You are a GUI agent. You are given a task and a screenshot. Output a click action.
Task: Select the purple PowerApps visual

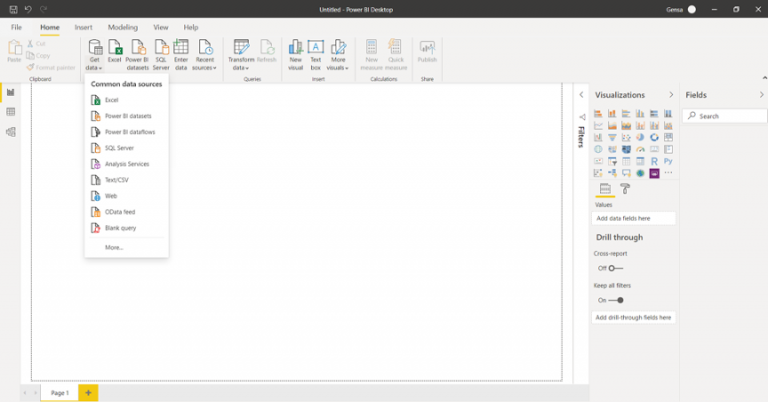tap(654, 173)
